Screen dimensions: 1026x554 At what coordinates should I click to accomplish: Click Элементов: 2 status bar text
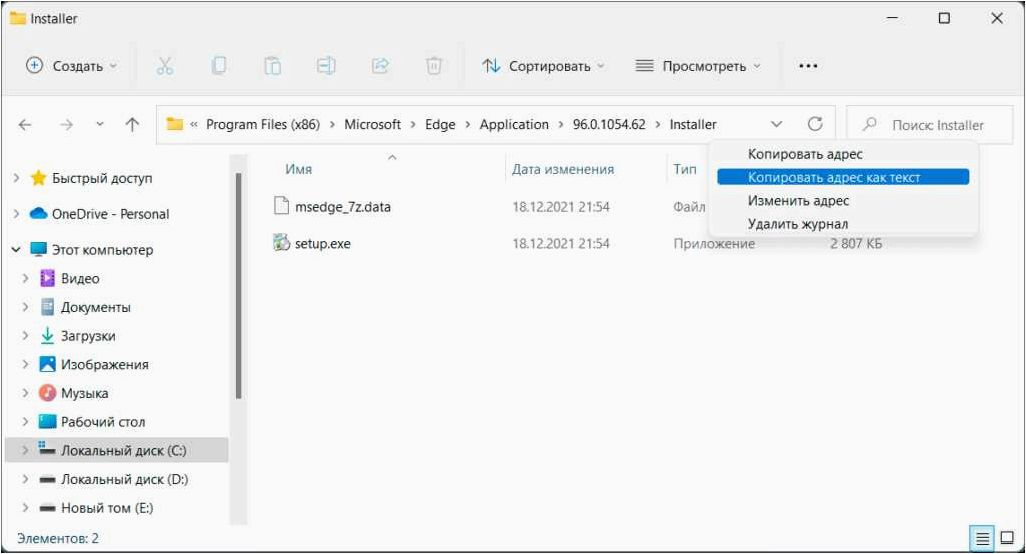pos(58,538)
